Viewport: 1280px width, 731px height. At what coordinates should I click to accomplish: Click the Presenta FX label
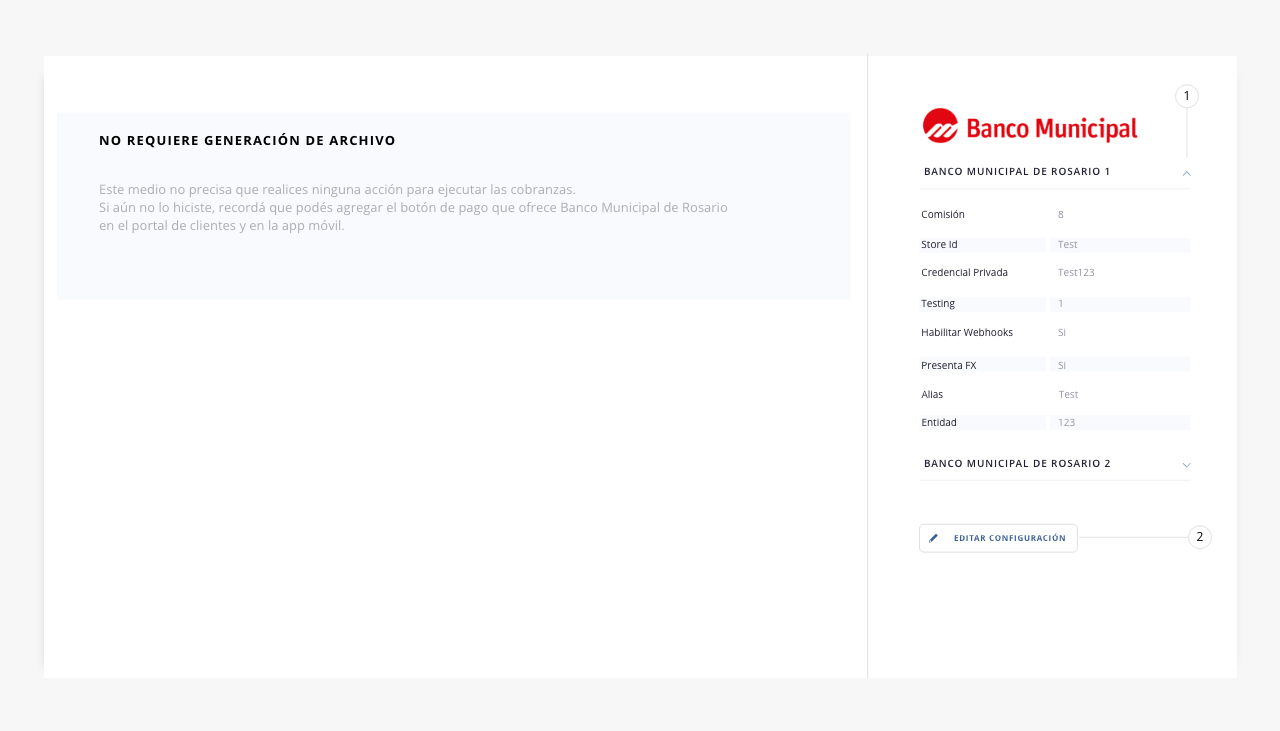[948, 366]
